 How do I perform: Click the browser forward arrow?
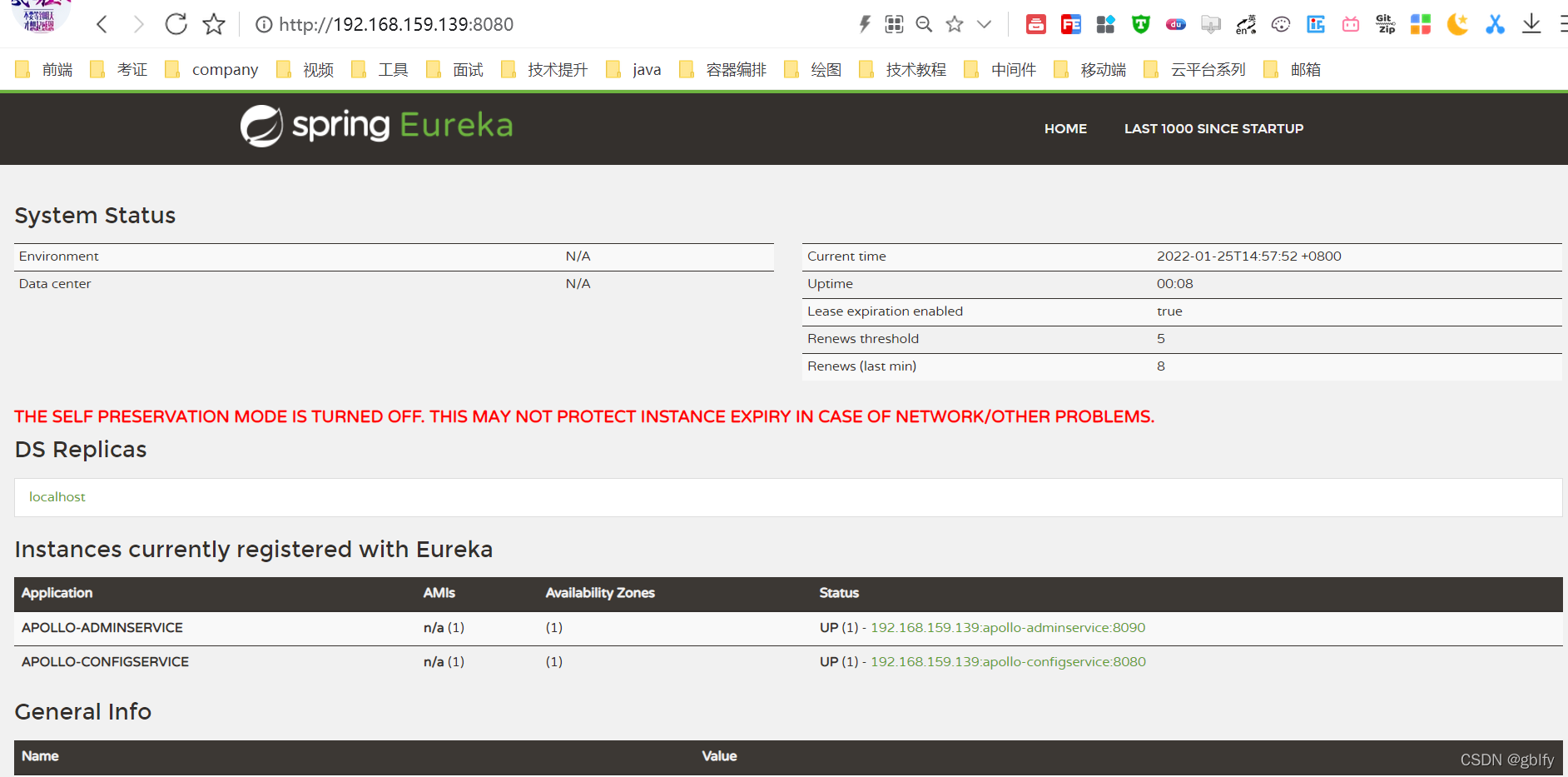[x=139, y=24]
